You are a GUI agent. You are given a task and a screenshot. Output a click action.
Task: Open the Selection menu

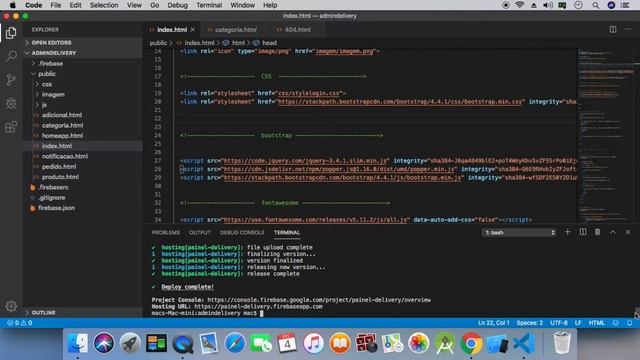click(x=104, y=5)
